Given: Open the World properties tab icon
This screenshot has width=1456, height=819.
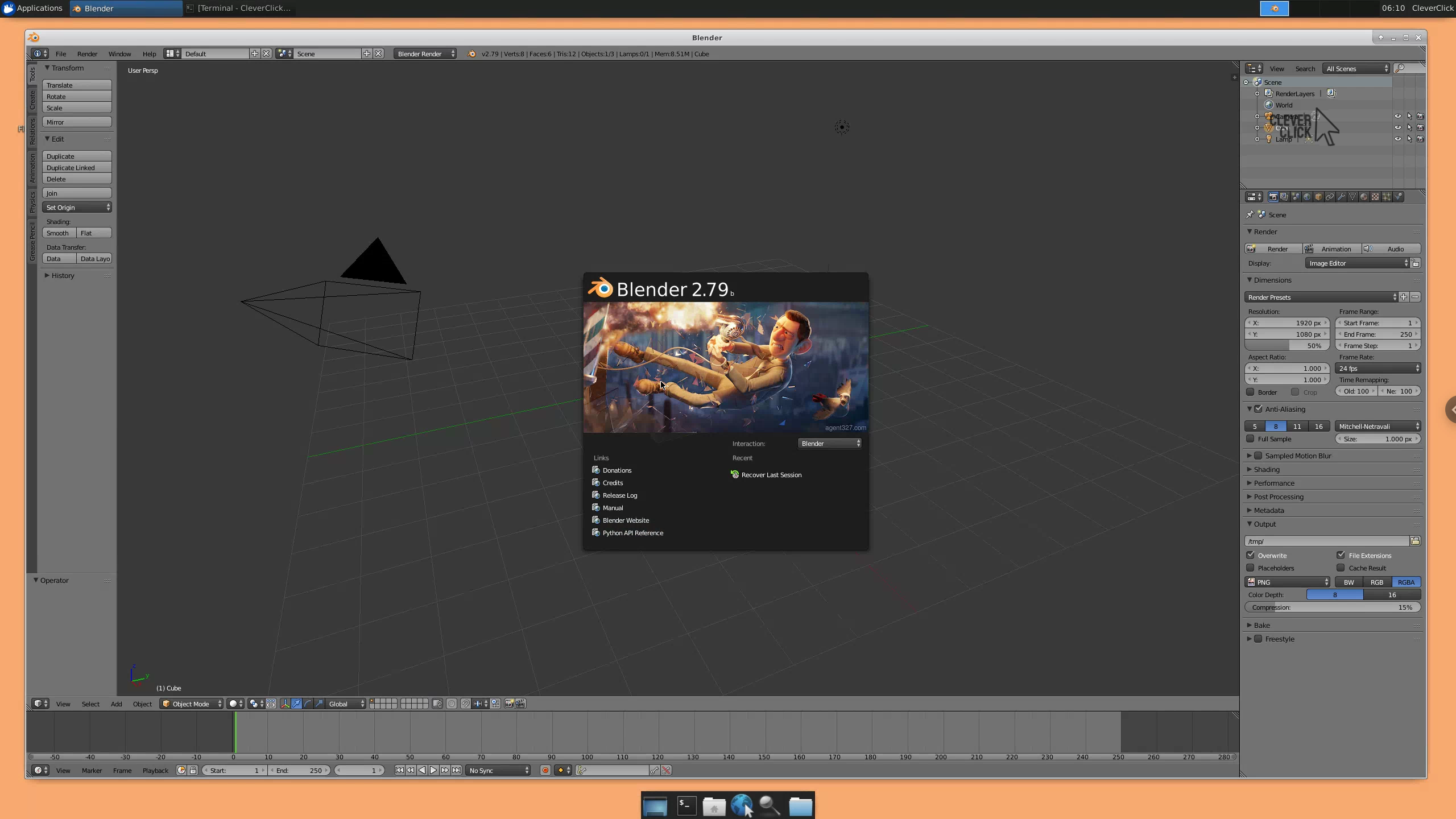Looking at the screenshot, I should [x=1307, y=197].
